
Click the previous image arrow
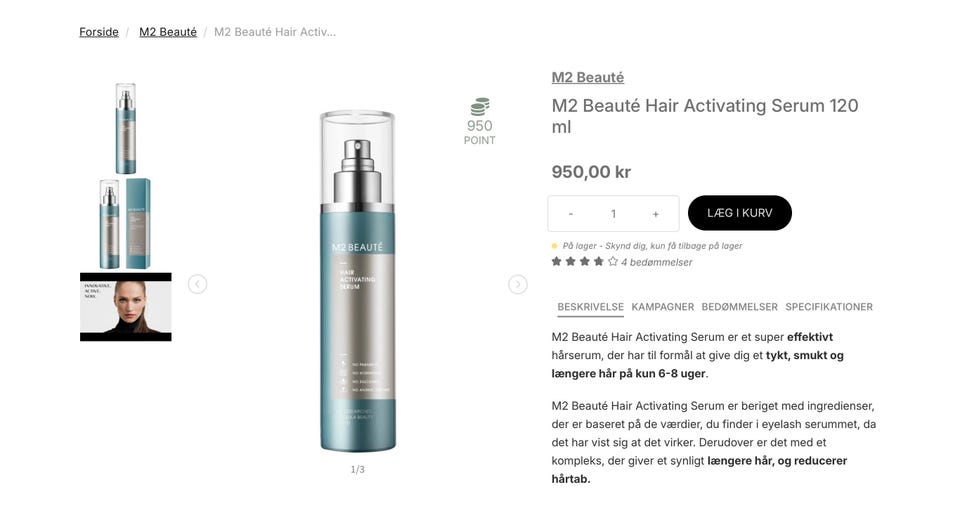pyautogui.click(x=197, y=284)
